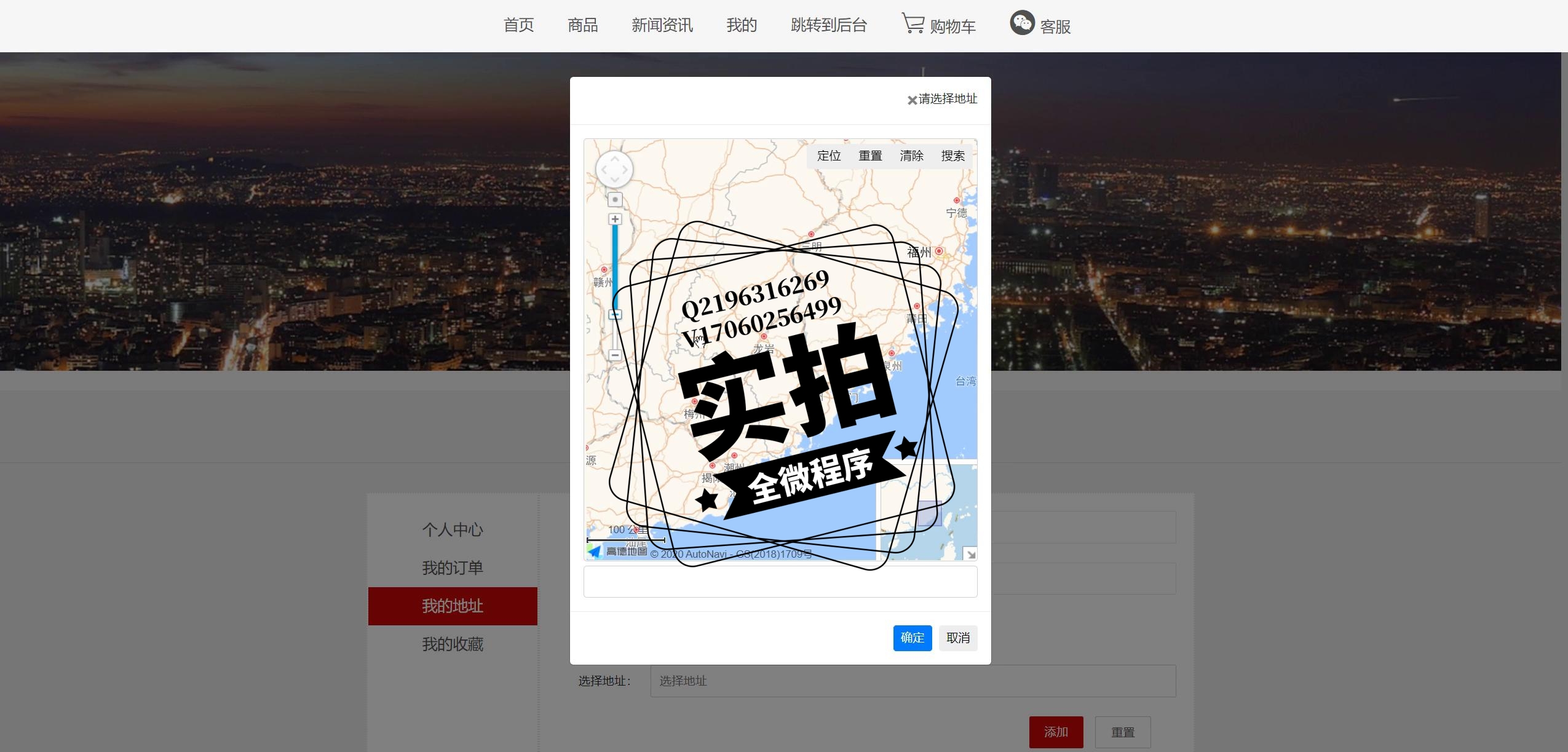This screenshot has height=752, width=1568.
Task: Click the 福州 city marker on the map
Action: click(938, 251)
